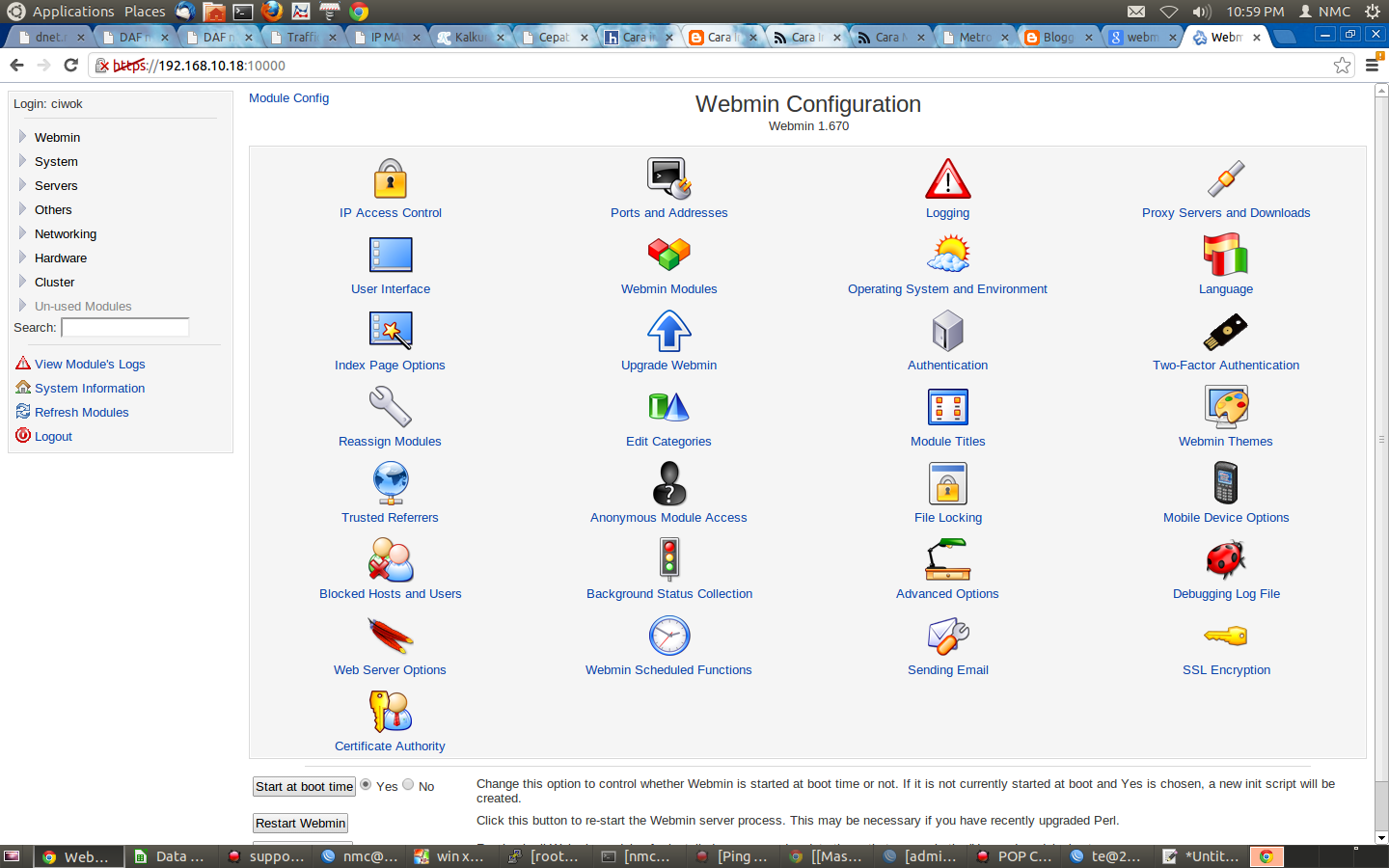Open Debugging Log File ladybug icon
The image size is (1389, 868).
1226,559
